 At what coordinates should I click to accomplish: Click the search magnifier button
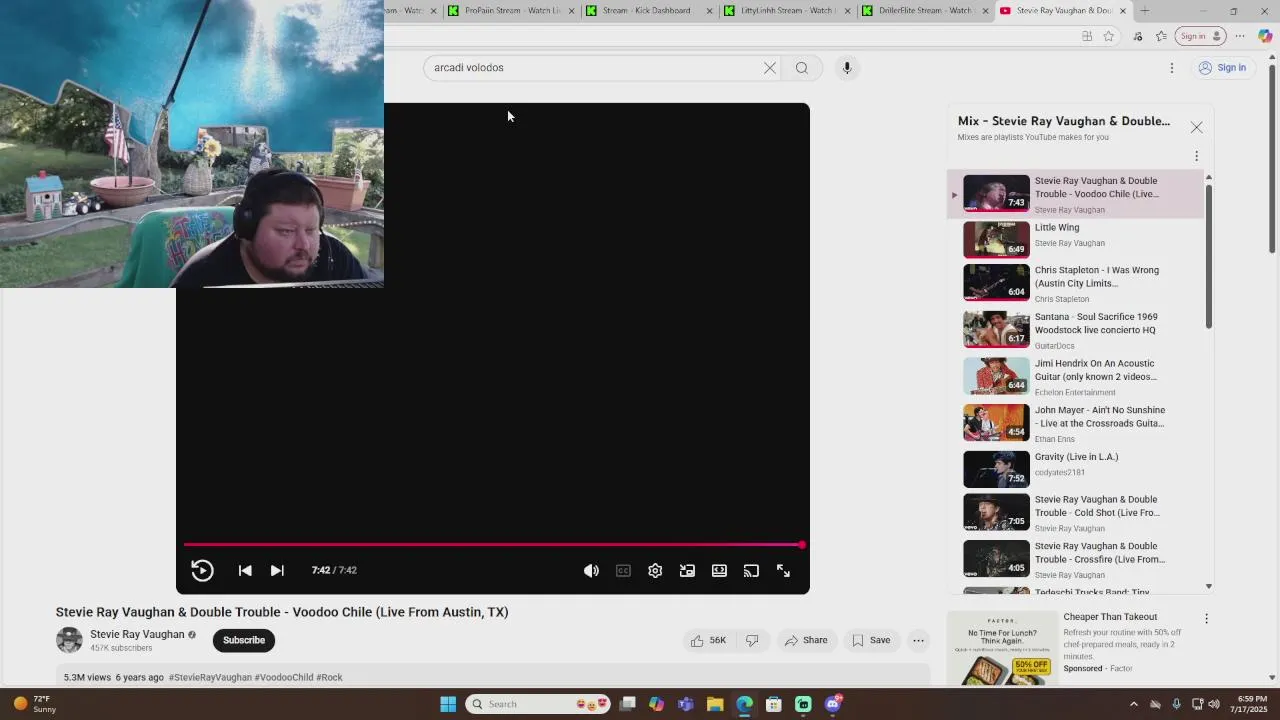tap(802, 68)
